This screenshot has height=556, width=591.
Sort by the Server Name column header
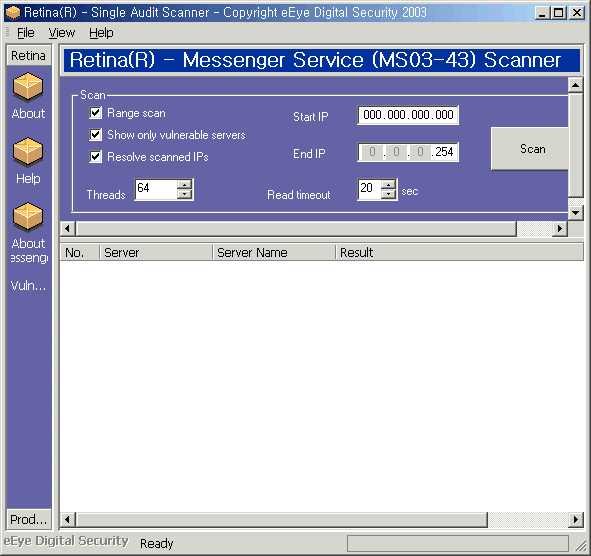274,252
